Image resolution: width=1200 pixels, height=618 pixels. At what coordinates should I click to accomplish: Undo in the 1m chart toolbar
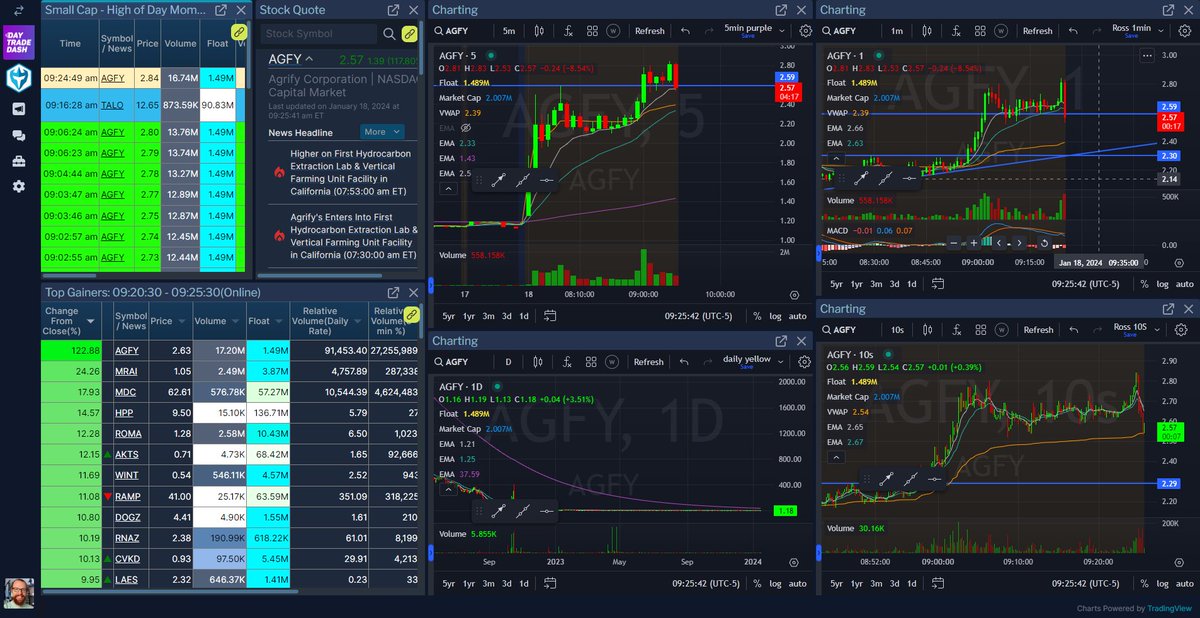[x=1075, y=31]
